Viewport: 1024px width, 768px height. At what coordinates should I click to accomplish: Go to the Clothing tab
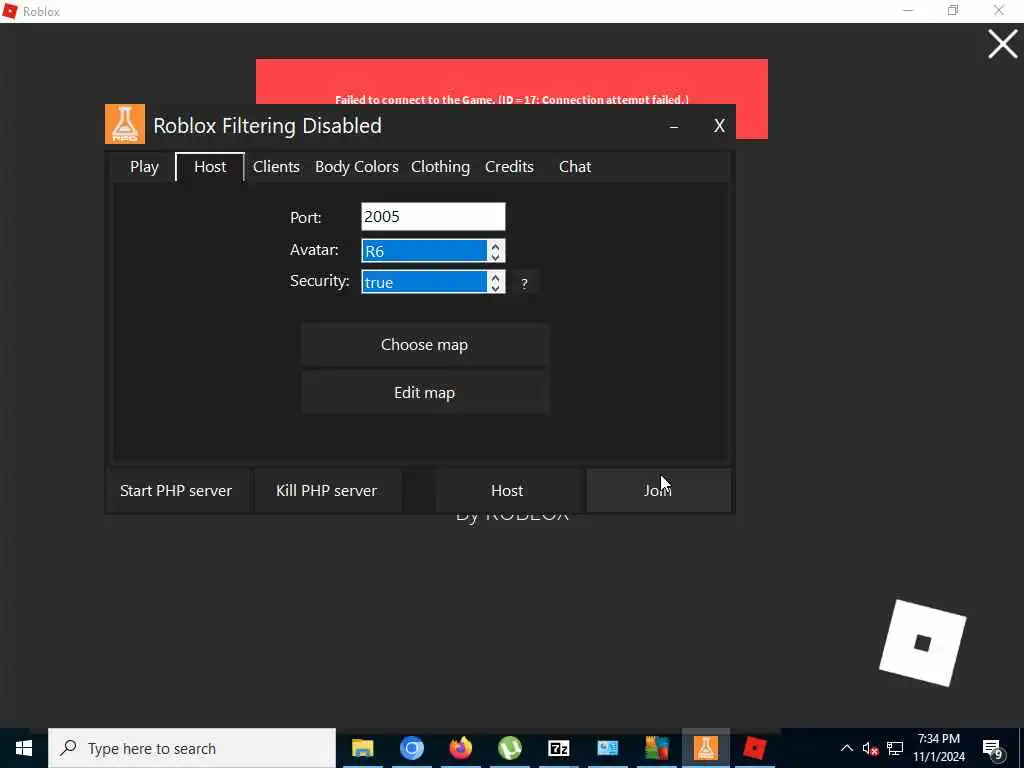440,167
